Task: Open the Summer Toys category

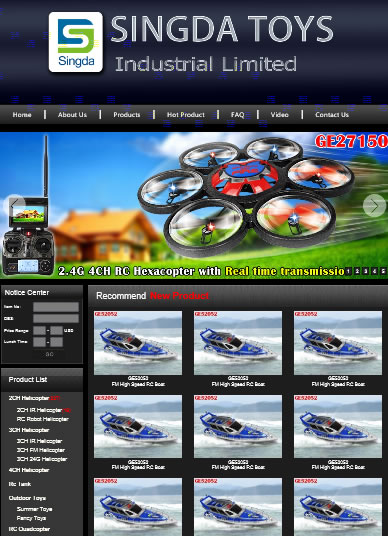Action: [x=35, y=509]
